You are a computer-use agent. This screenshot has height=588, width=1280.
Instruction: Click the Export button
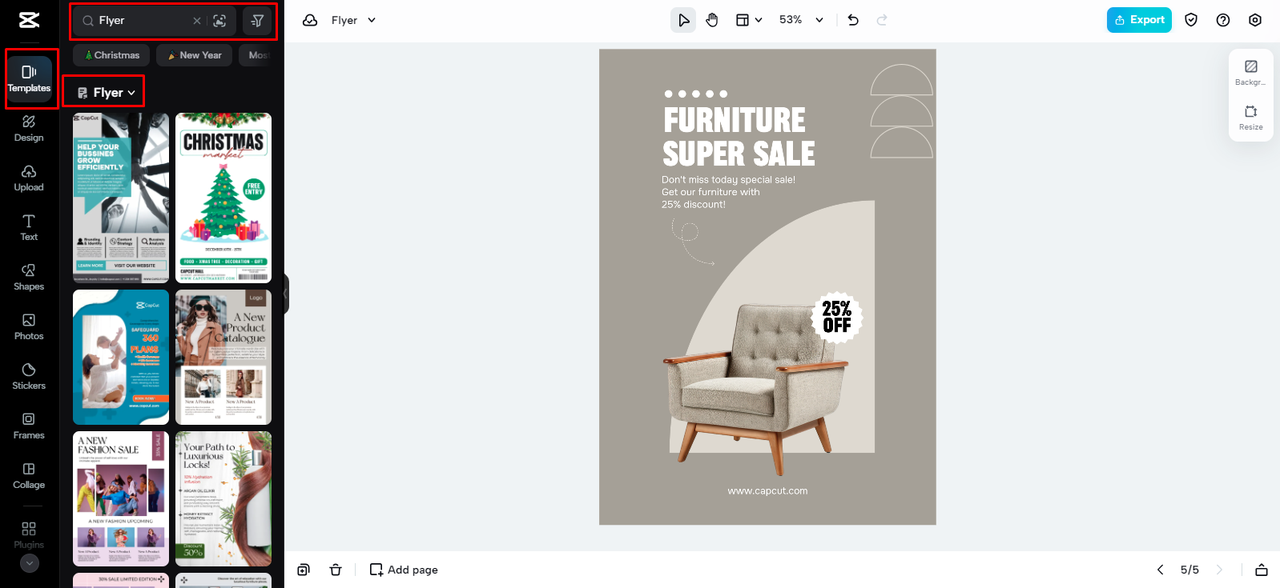(1139, 20)
